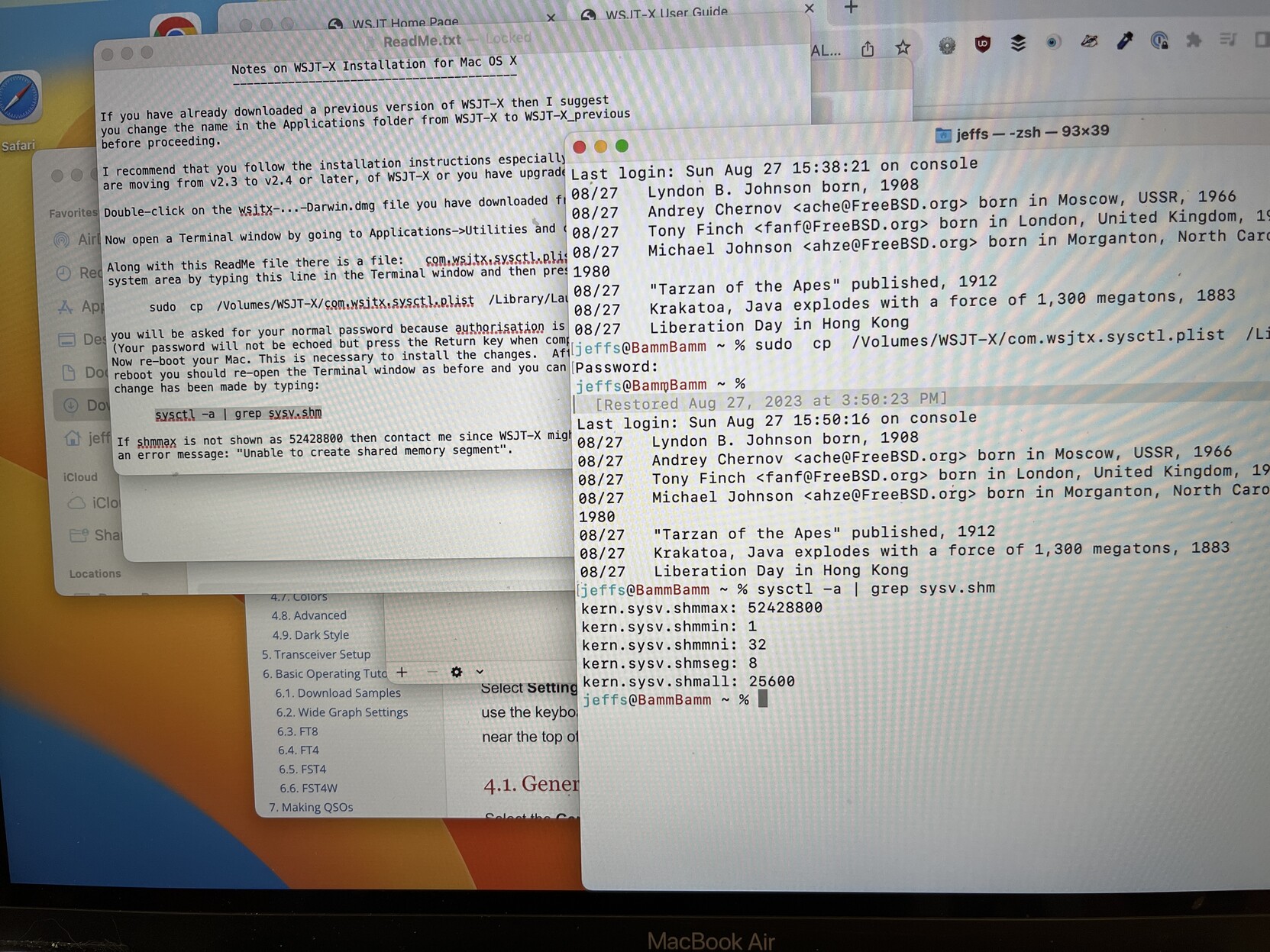Viewport: 1270px width, 952px height.
Task: Go to 6.2 Wide Graph Settings
Action: [341, 712]
